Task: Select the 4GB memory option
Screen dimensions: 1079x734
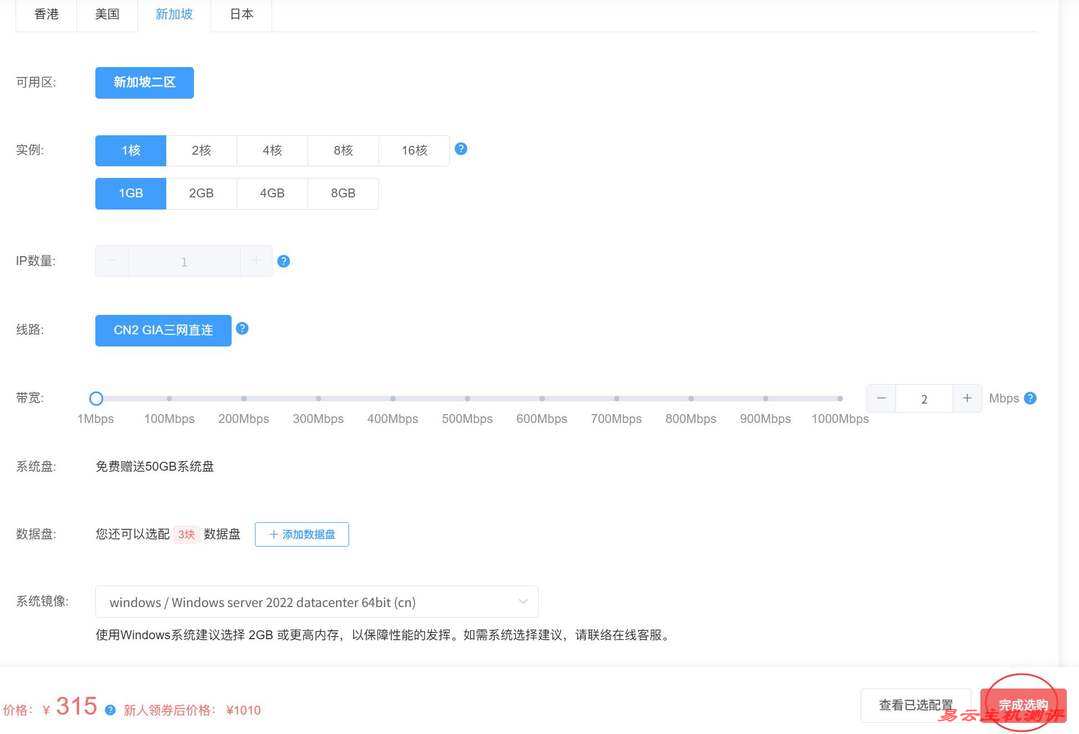Action: (x=271, y=192)
